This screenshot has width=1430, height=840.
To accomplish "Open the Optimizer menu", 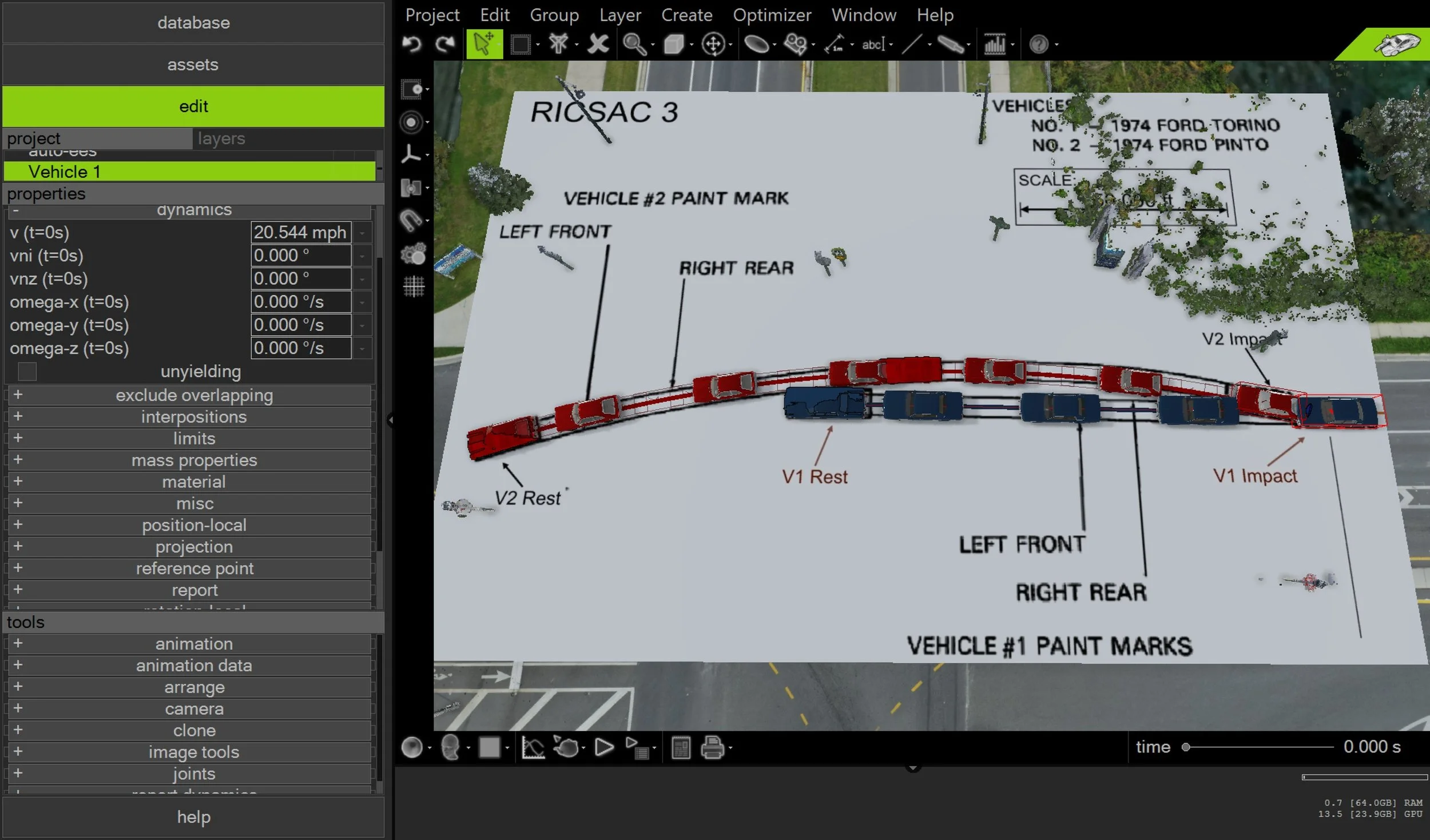I will point(772,15).
